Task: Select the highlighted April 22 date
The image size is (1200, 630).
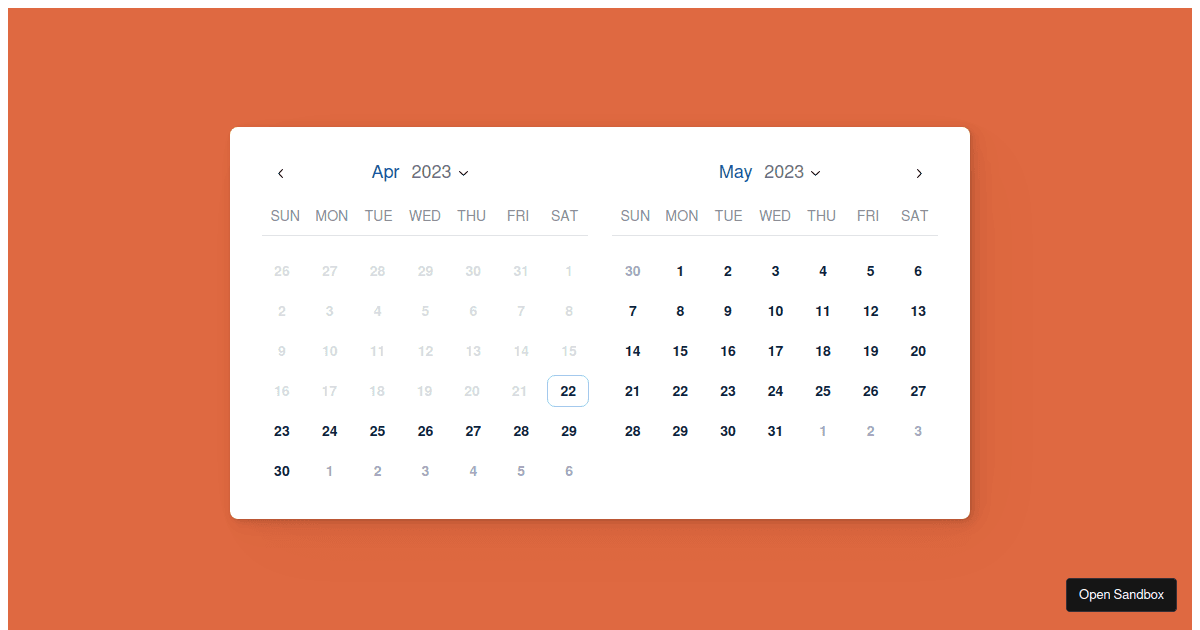Action: tap(568, 391)
